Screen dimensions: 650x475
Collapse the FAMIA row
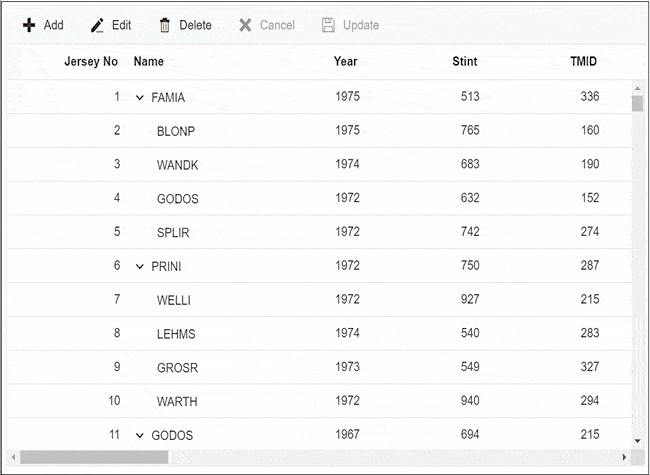tap(140, 98)
